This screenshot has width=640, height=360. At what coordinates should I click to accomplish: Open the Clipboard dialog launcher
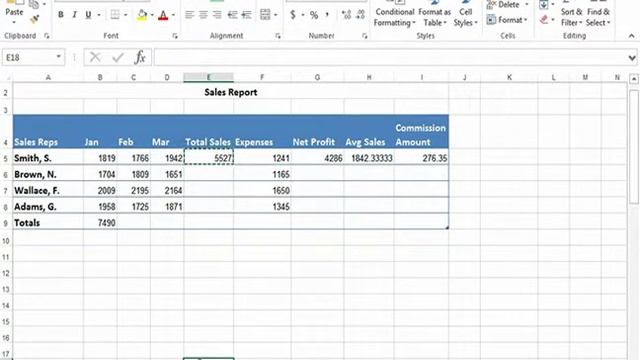coord(47,36)
